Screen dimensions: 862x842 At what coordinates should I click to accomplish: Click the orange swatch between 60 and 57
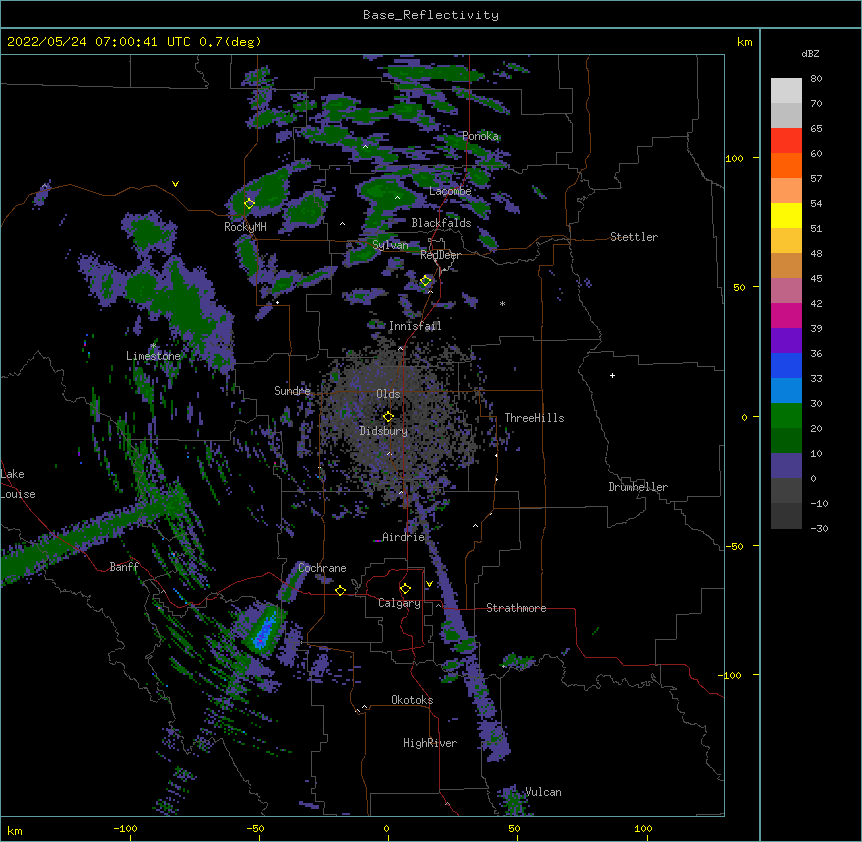pyautogui.click(x=786, y=165)
